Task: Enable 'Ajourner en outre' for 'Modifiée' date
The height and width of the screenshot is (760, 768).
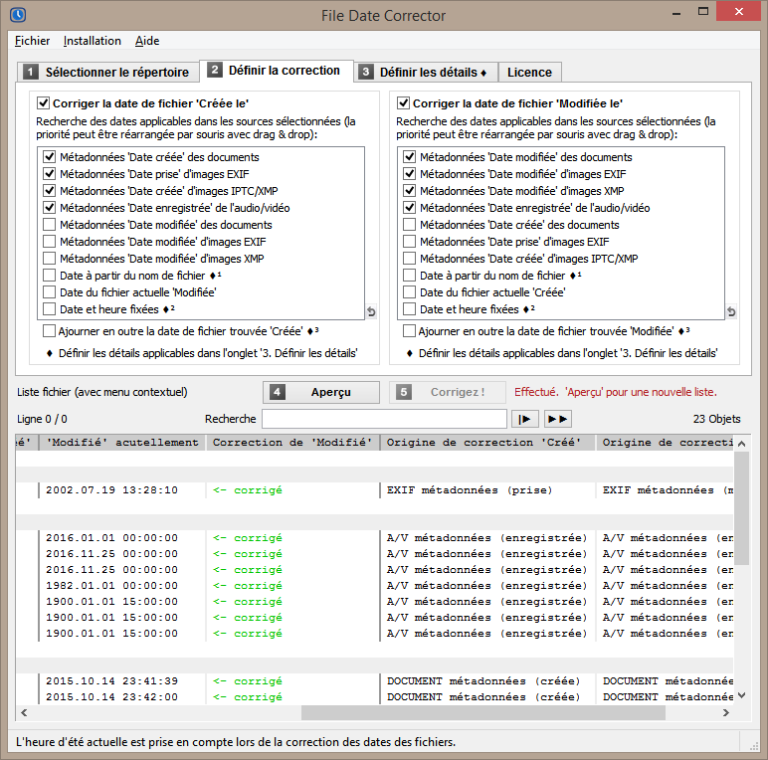Action: pyautogui.click(x=409, y=331)
